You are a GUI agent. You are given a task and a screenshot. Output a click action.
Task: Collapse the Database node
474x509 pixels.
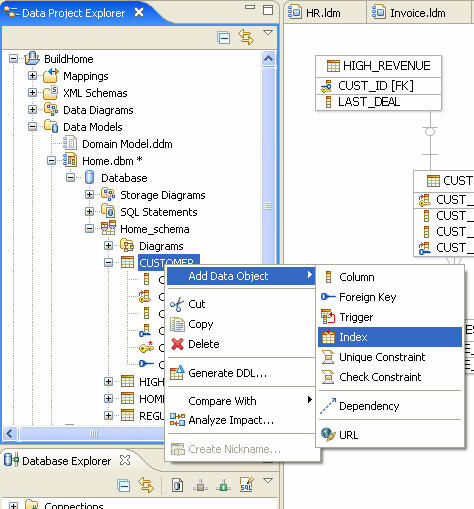(70, 178)
